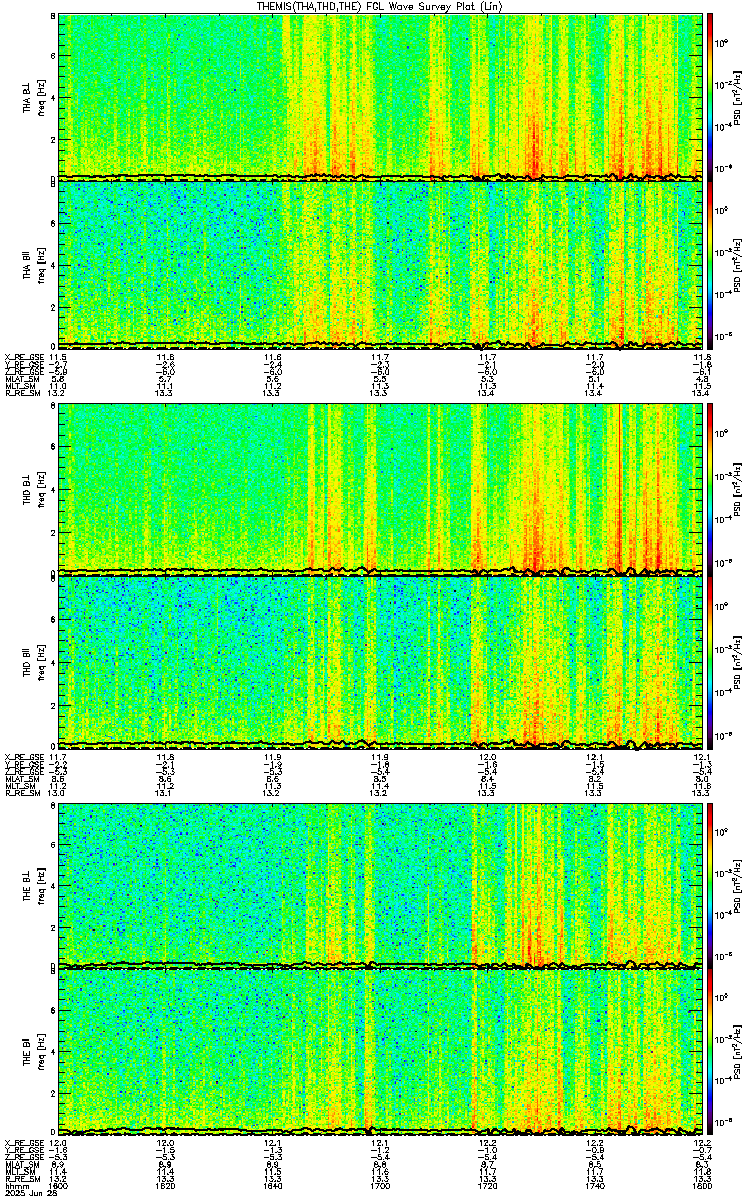Click inside the THD B-parallel spectrogram panel

tap(379, 661)
